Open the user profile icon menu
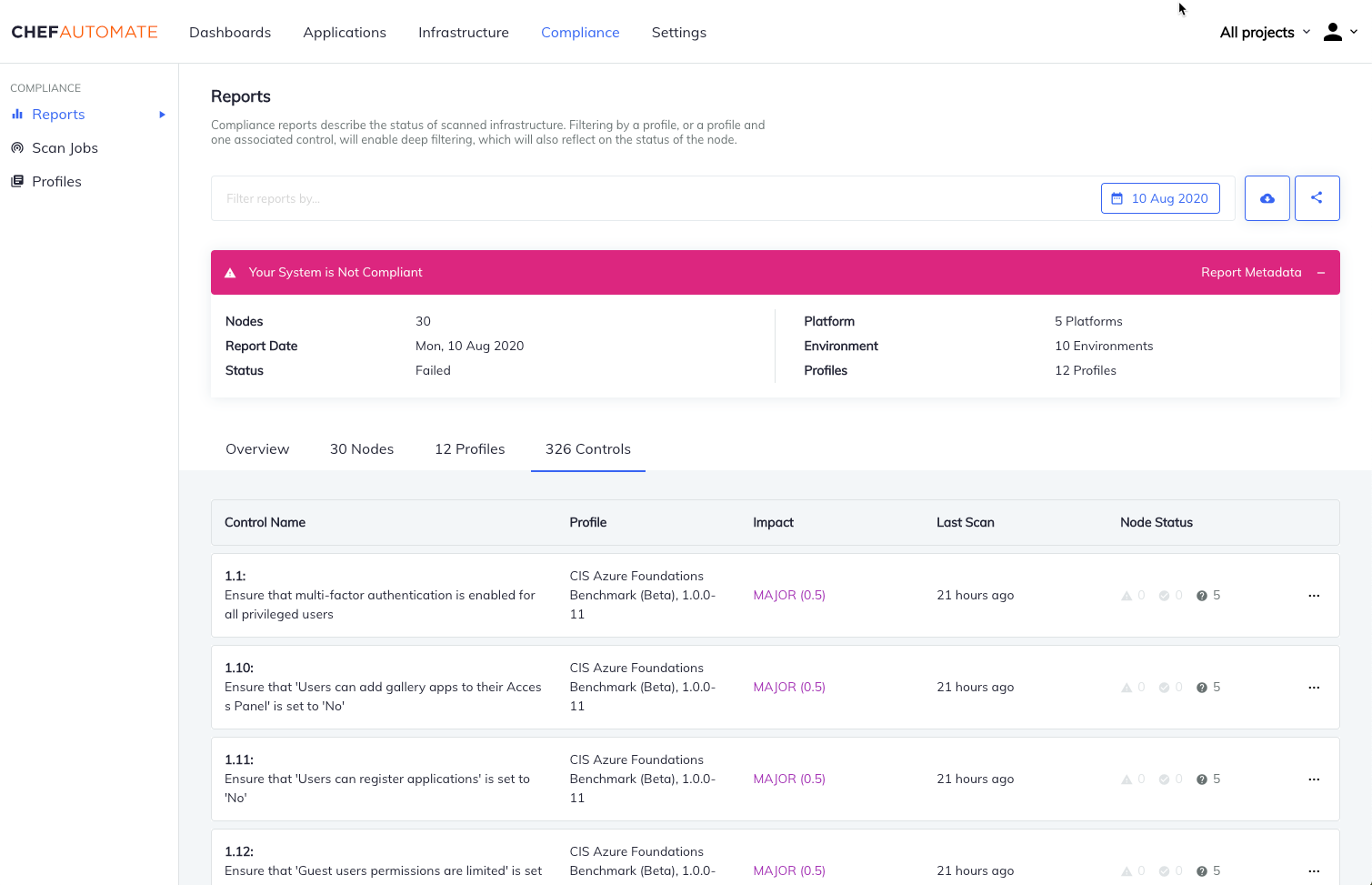The image size is (1372, 885). [x=1339, y=32]
